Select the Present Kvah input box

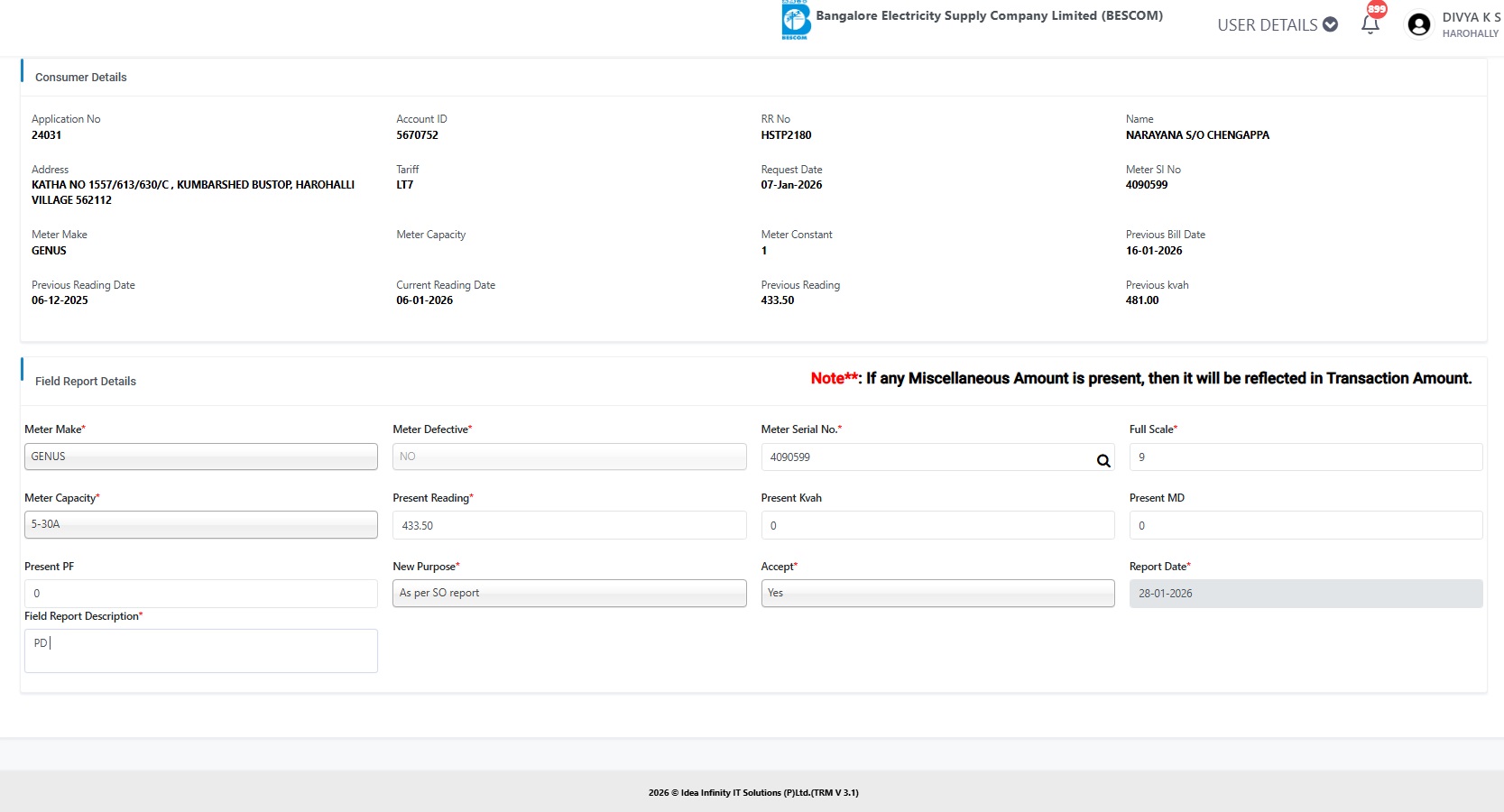click(x=937, y=525)
